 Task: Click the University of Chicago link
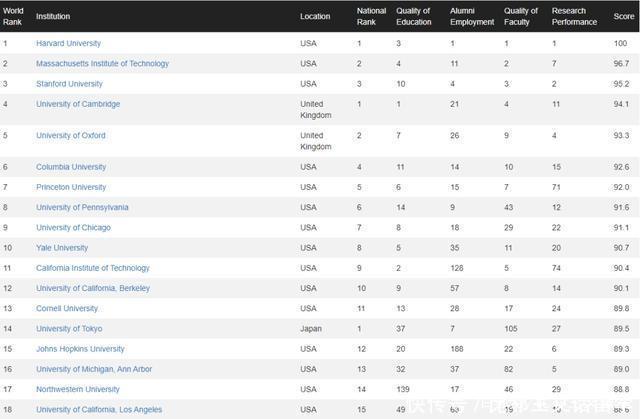[x=74, y=227]
